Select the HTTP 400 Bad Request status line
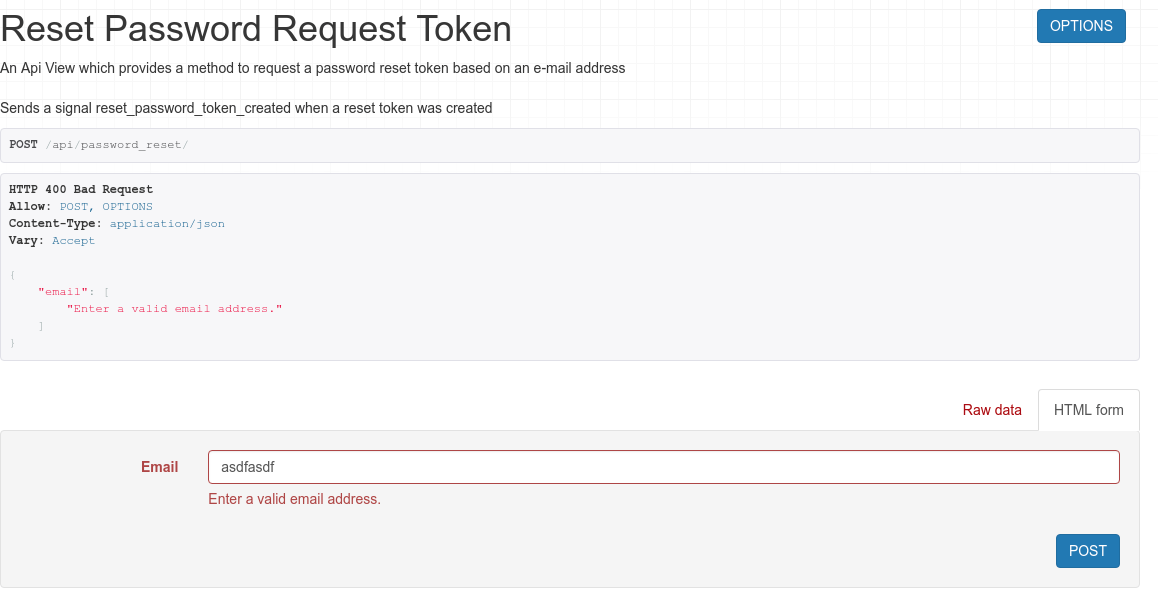1158x589 pixels. coord(80,189)
